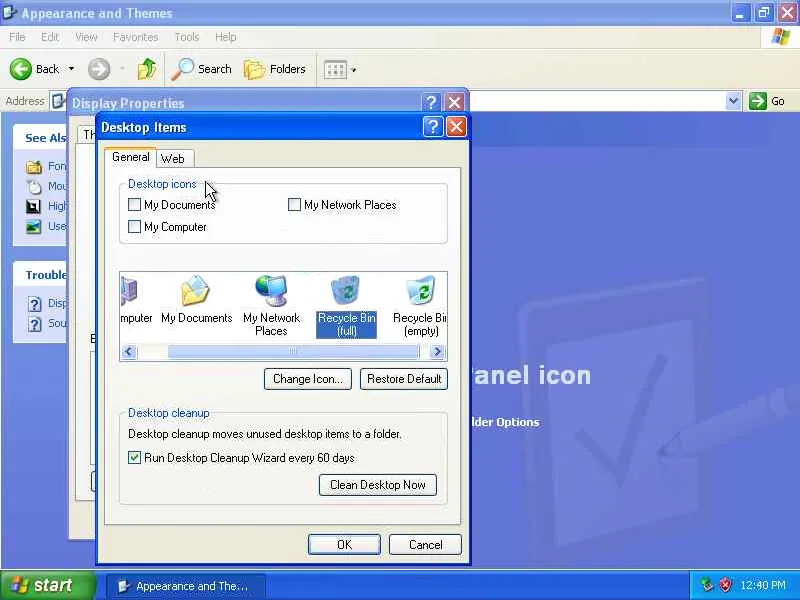This screenshot has width=800, height=600.
Task: Click the icon list right scroll arrow
Action: (437, 352)
